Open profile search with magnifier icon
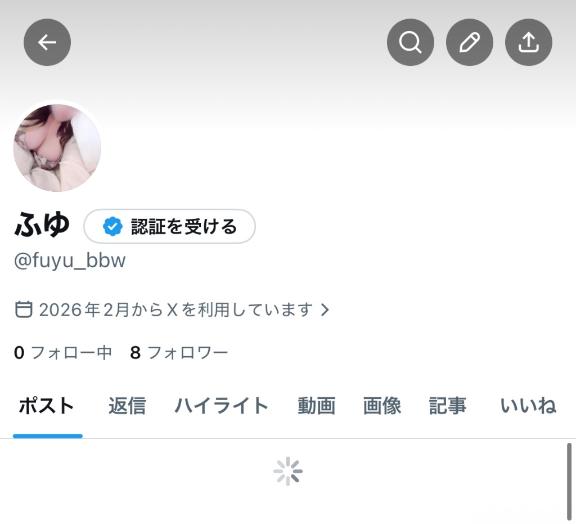 (x=410, y=42)
